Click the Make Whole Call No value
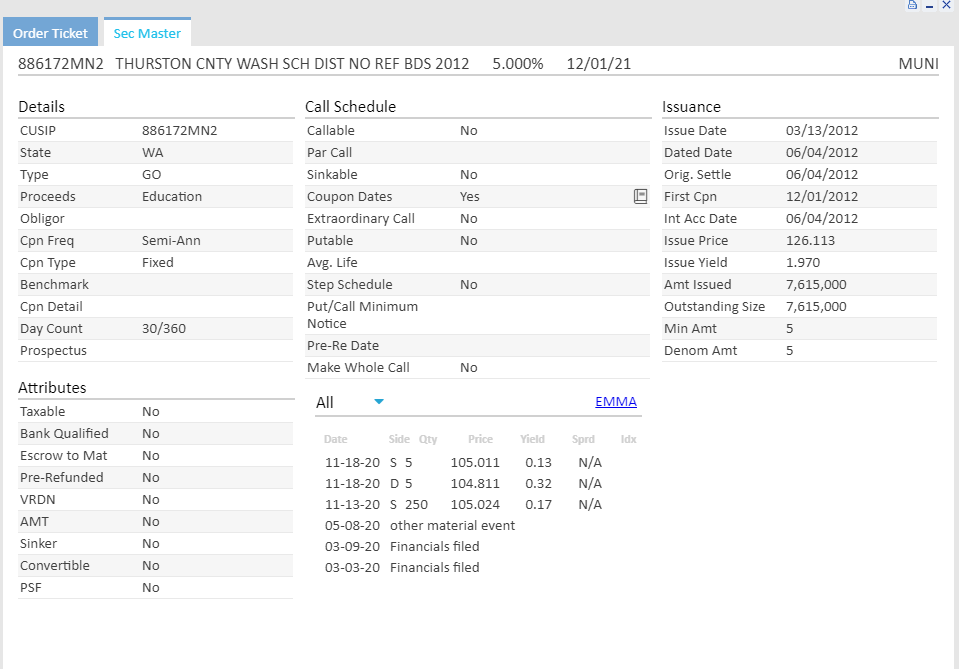This screenshot has width=959, height=669. tap(469, 368)
